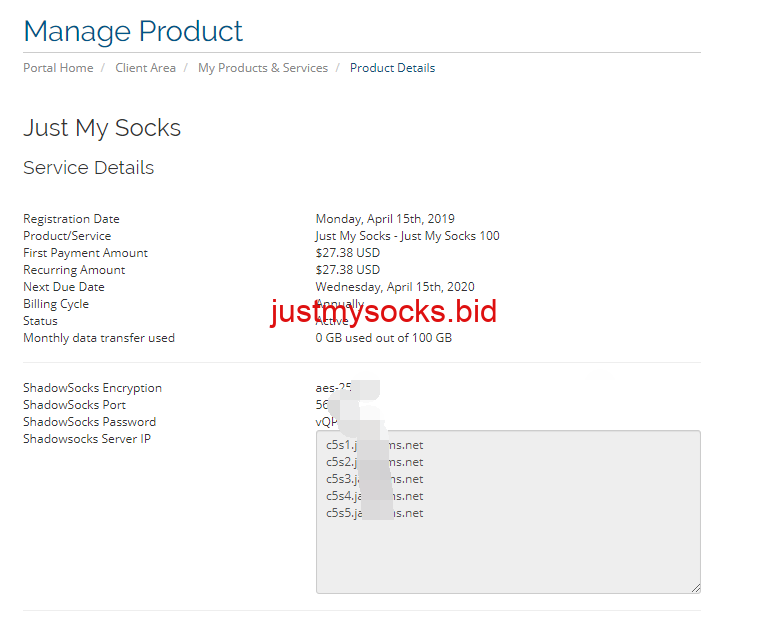Click 'Just My Socks - Just My Socks 100' value
Viewport: 765px width, 627px height.
[x=407, y=236]
